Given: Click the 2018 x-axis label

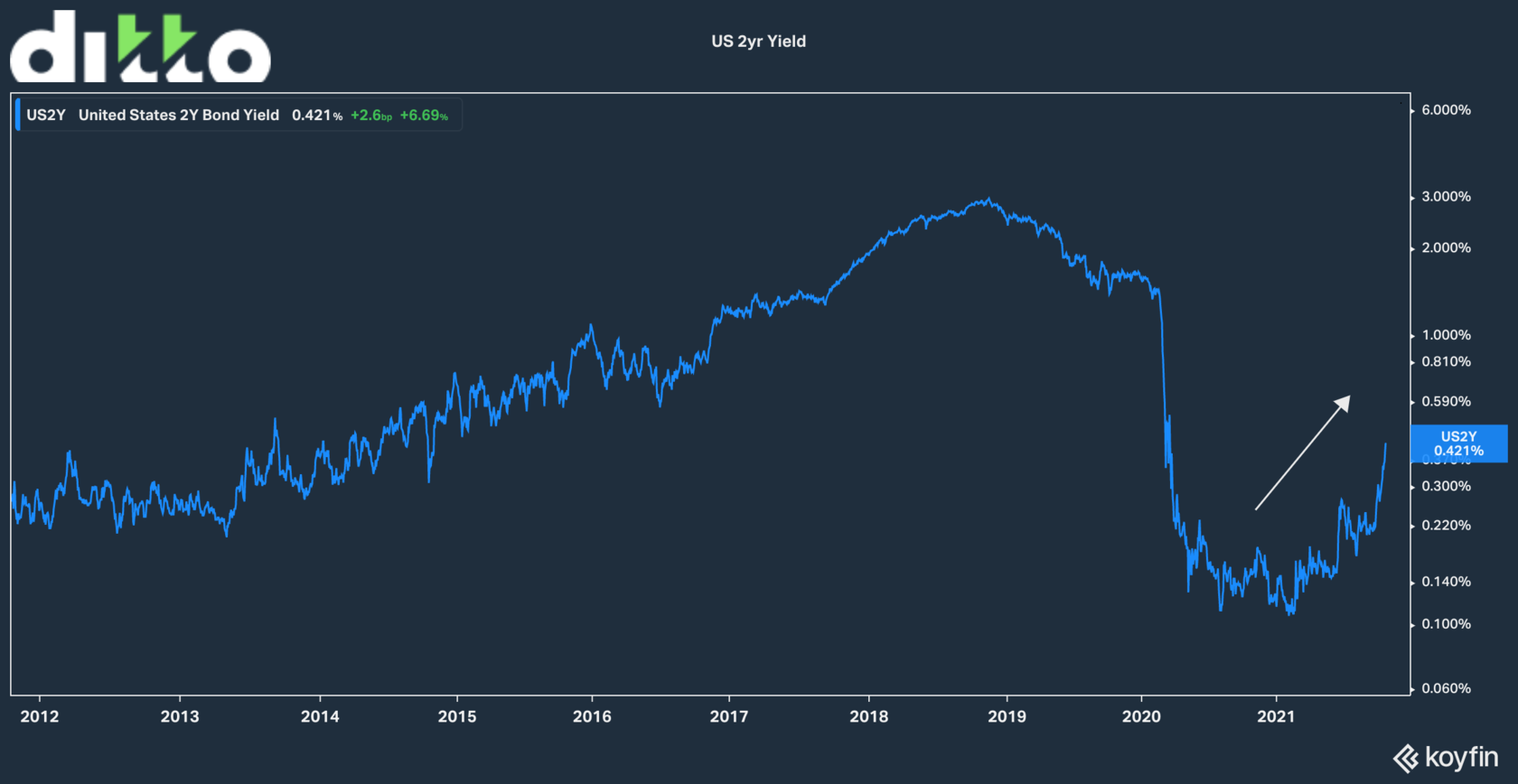Looking at the screenshot, I should pos(869,716).
